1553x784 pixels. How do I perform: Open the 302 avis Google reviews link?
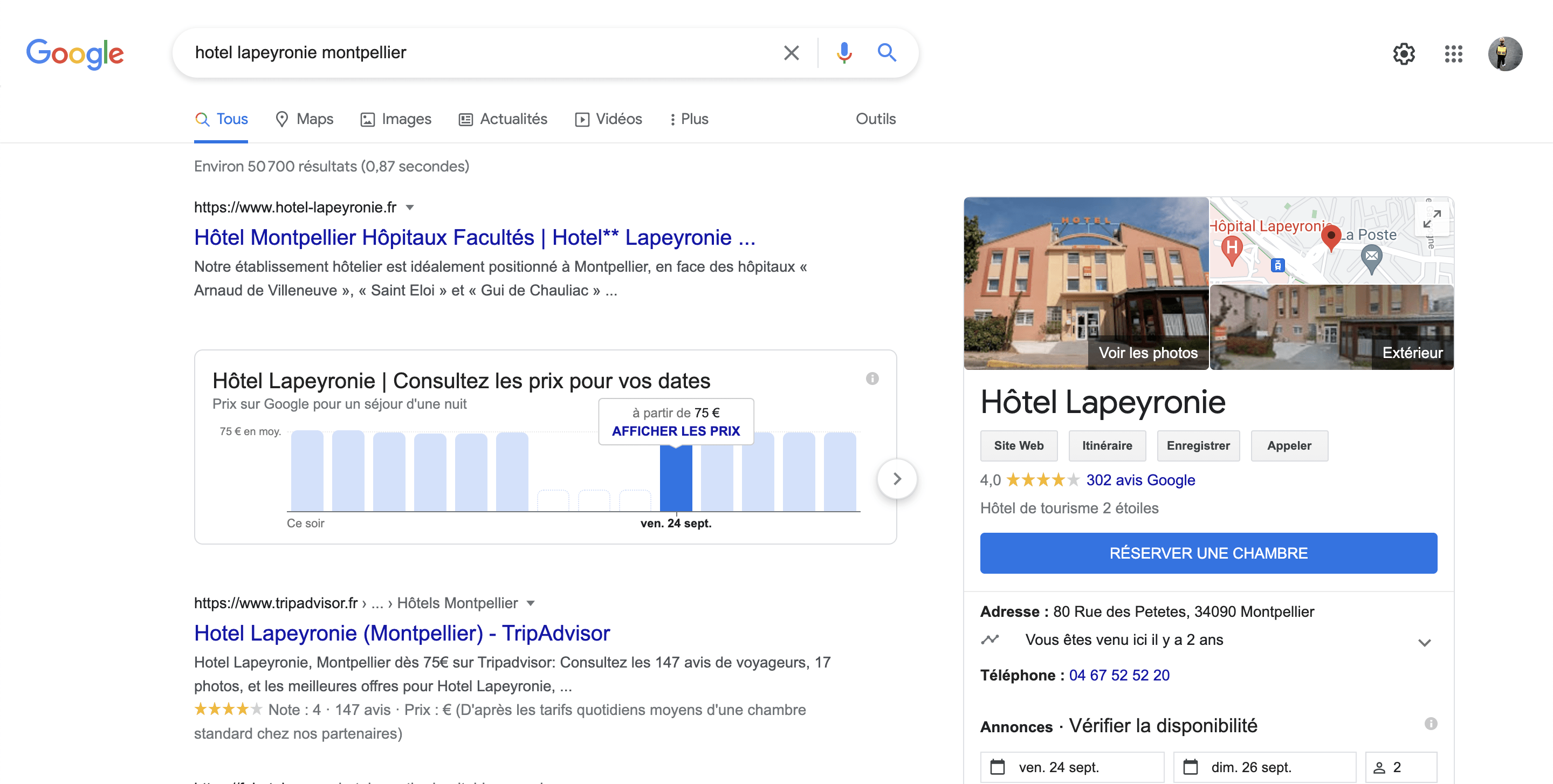[1140, 480]
